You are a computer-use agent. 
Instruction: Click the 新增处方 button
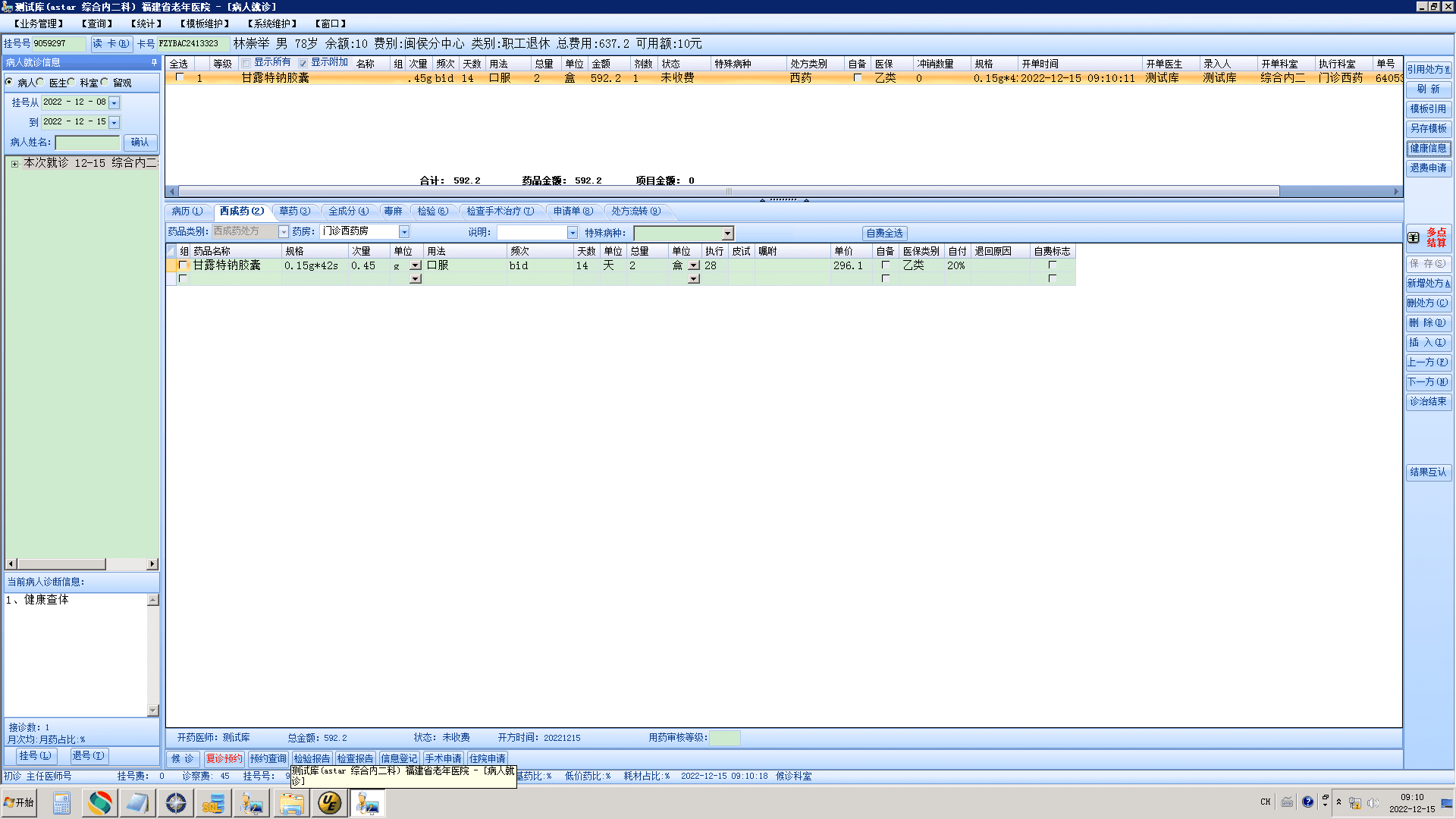[1429, 284]
